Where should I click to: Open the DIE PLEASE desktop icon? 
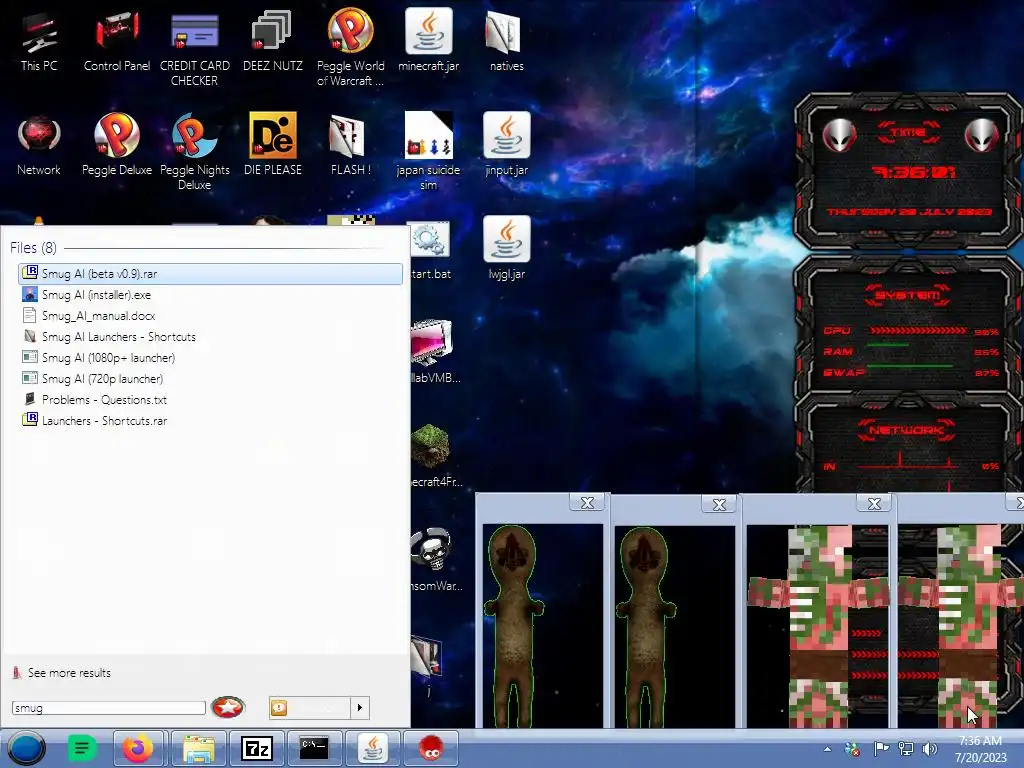coord(272,146)
